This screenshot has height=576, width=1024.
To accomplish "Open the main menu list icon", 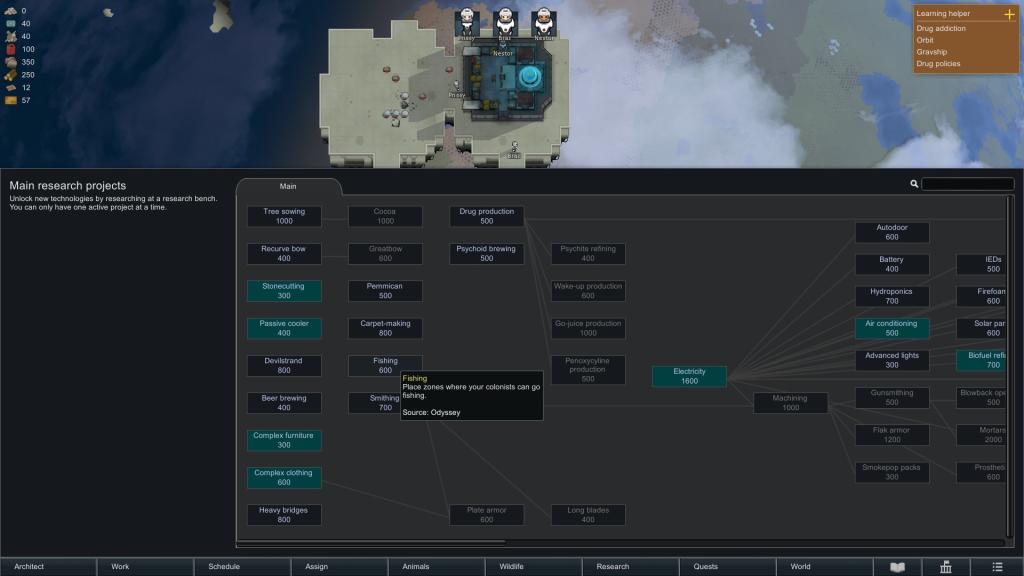I will tap(996, 567).
